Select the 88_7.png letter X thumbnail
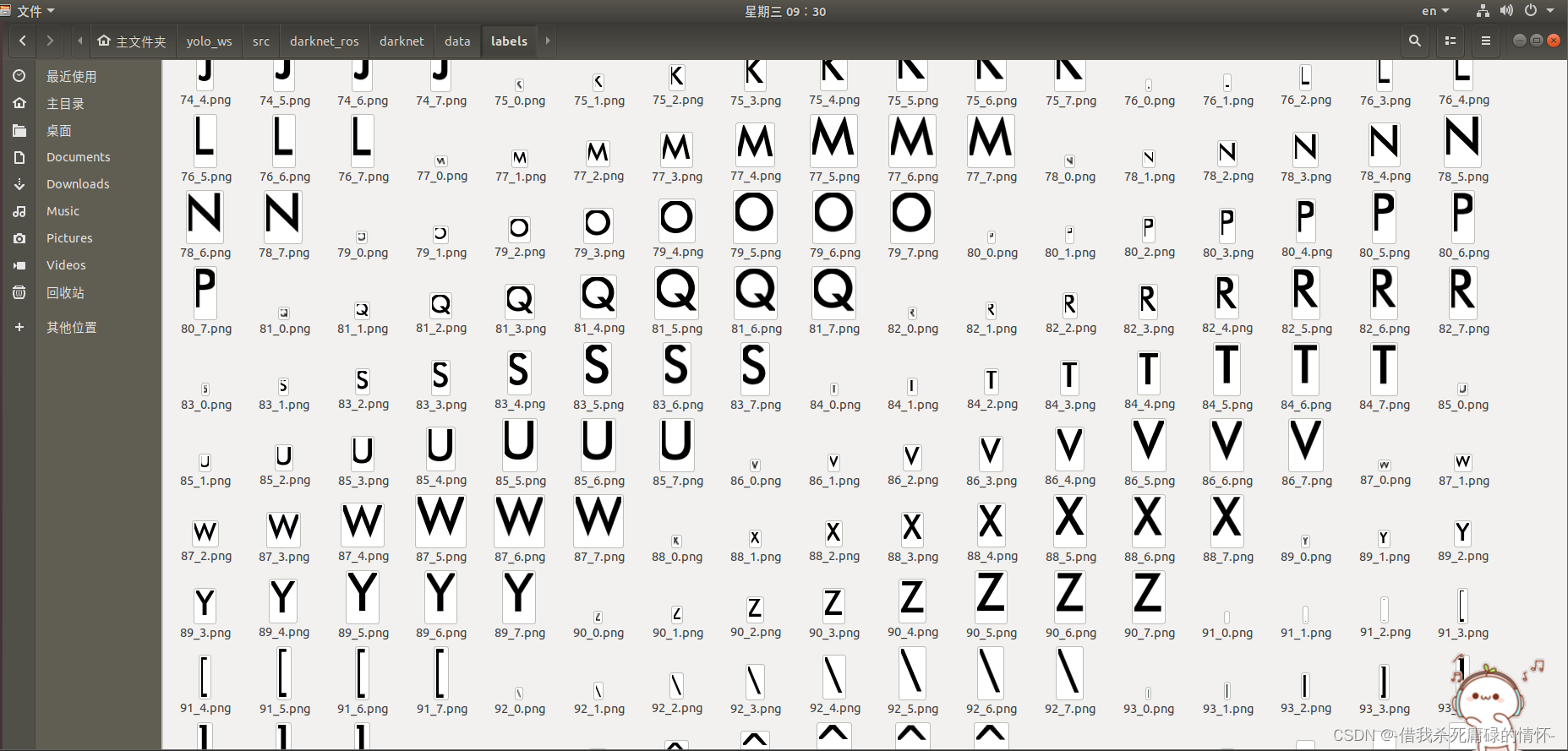 pos(1227,520)
